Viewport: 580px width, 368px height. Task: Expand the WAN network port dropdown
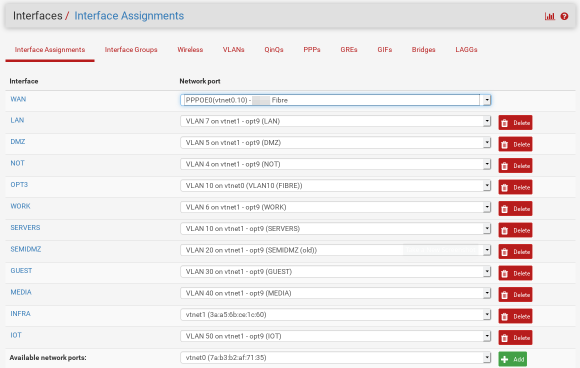pyautogui.click(x=335, y=100)
